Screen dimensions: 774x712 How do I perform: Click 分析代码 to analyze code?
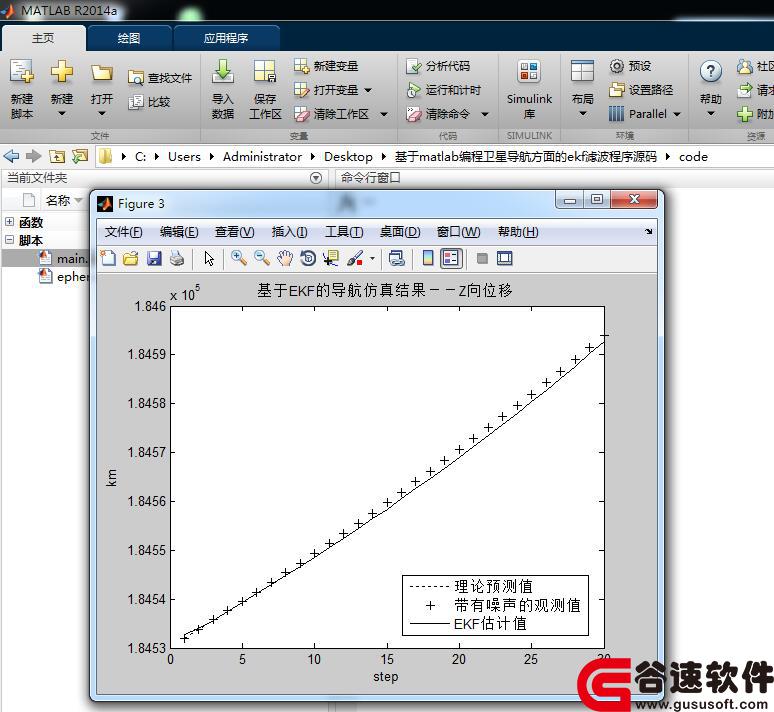[437, 66]
